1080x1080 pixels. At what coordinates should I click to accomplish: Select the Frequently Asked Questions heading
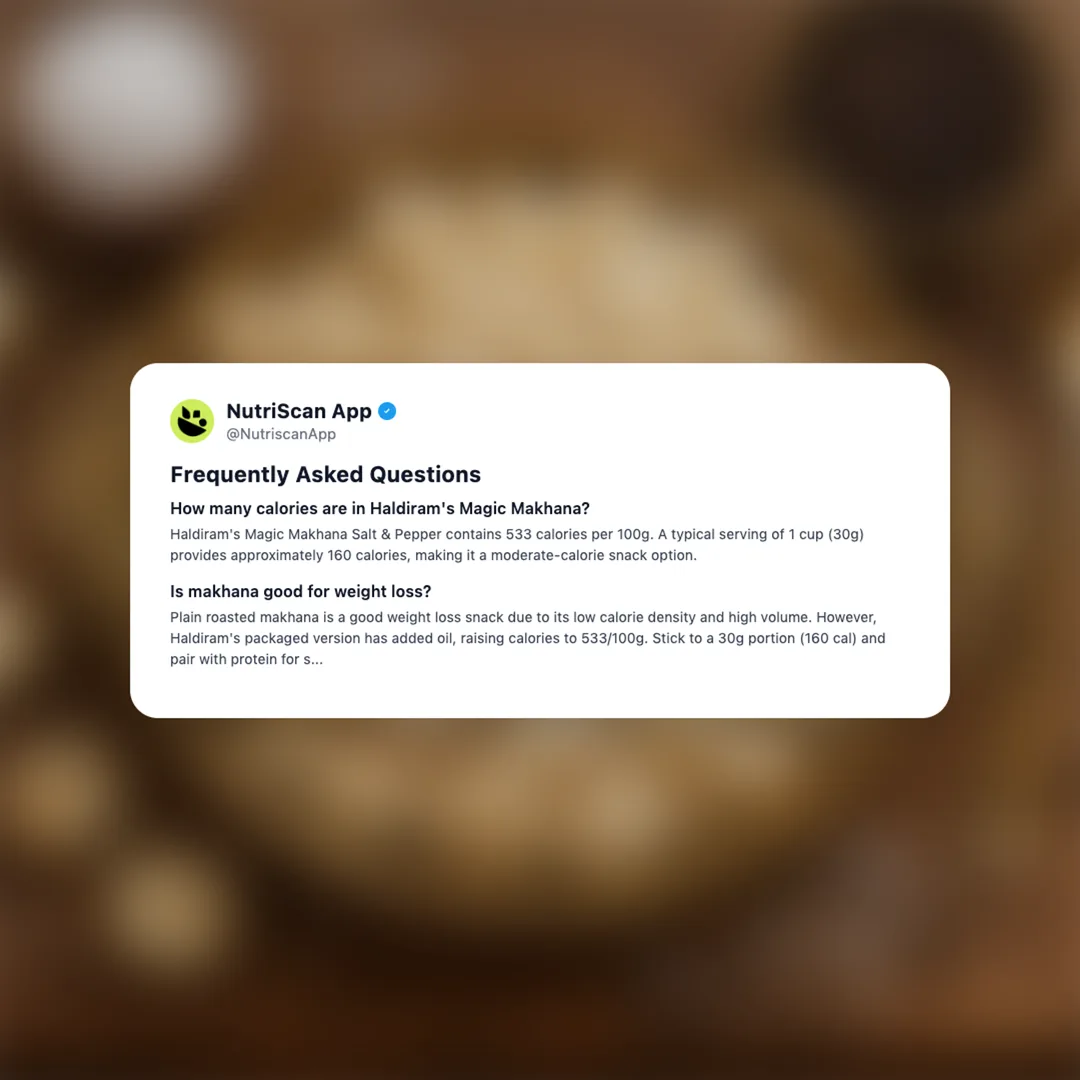(325, 475)
